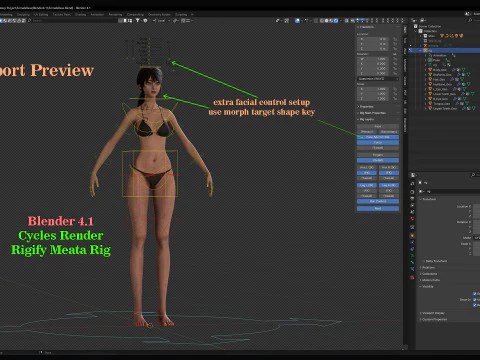This screenshot has height=360, width=480.
Task: Select Hair_Geo mesh in the outliner
Action: (x=439, y=80)
